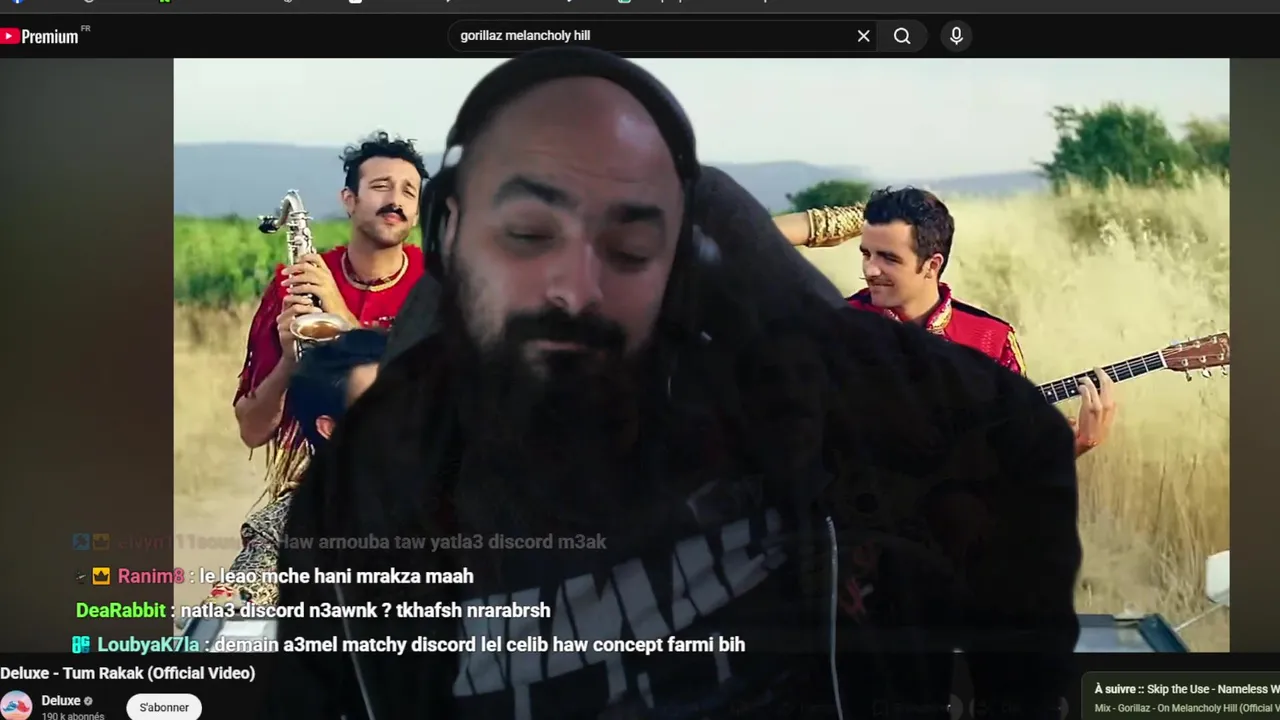The height and width of the screenshot is (720, 1280).
Task: Click the Tum Rakak video player area
Action: pyautogui.click(x=701, y=355)
